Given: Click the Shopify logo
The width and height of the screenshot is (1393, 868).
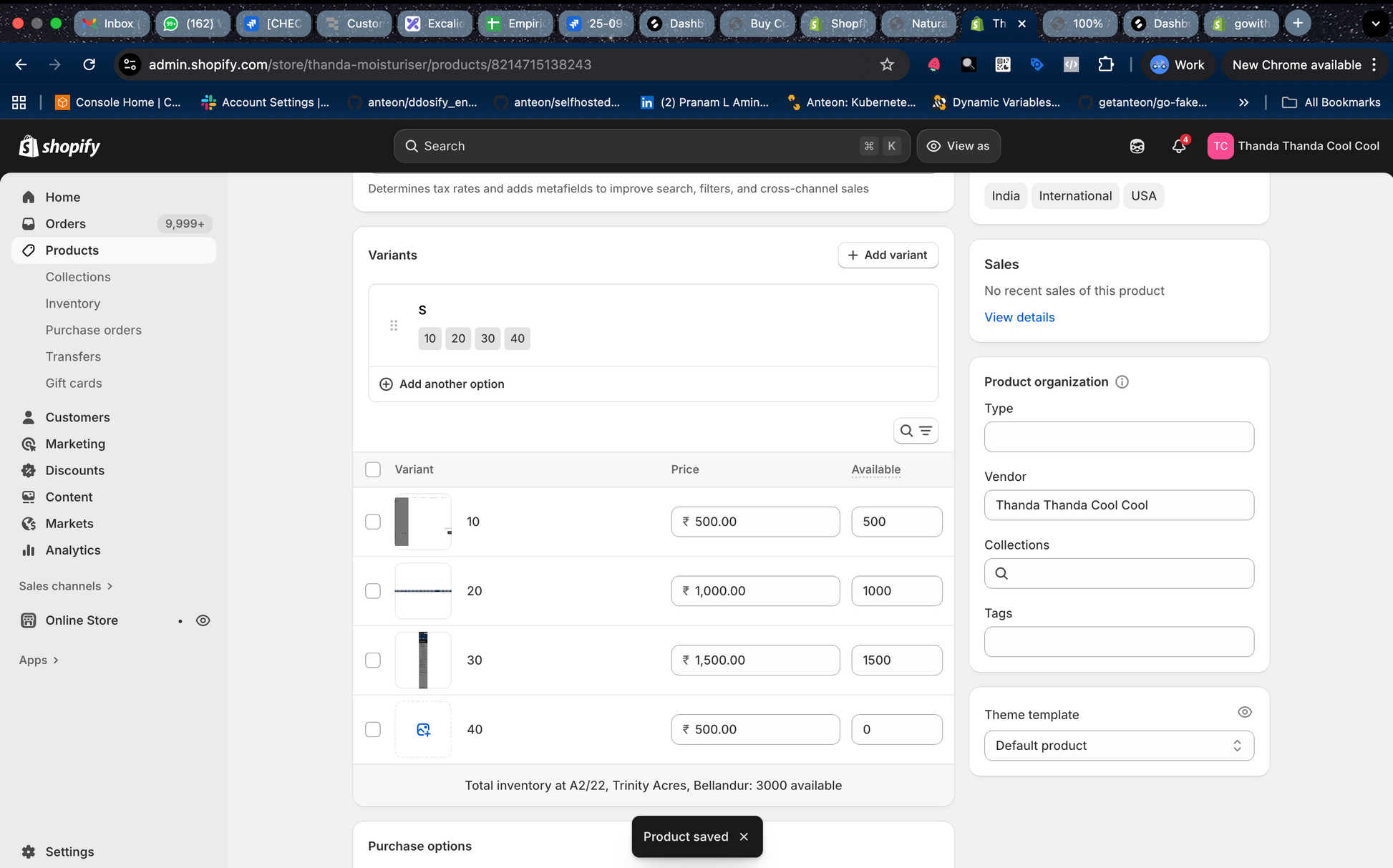Looking at the screenshot, I should click(x=59, y=146).
